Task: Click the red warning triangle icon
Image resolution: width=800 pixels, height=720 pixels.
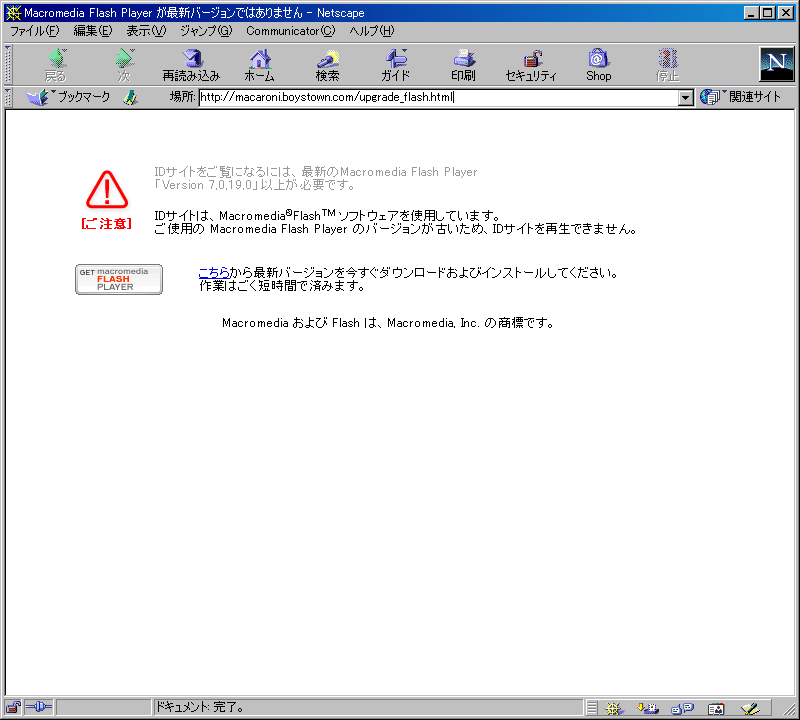Action: click(x=107, y=189)
